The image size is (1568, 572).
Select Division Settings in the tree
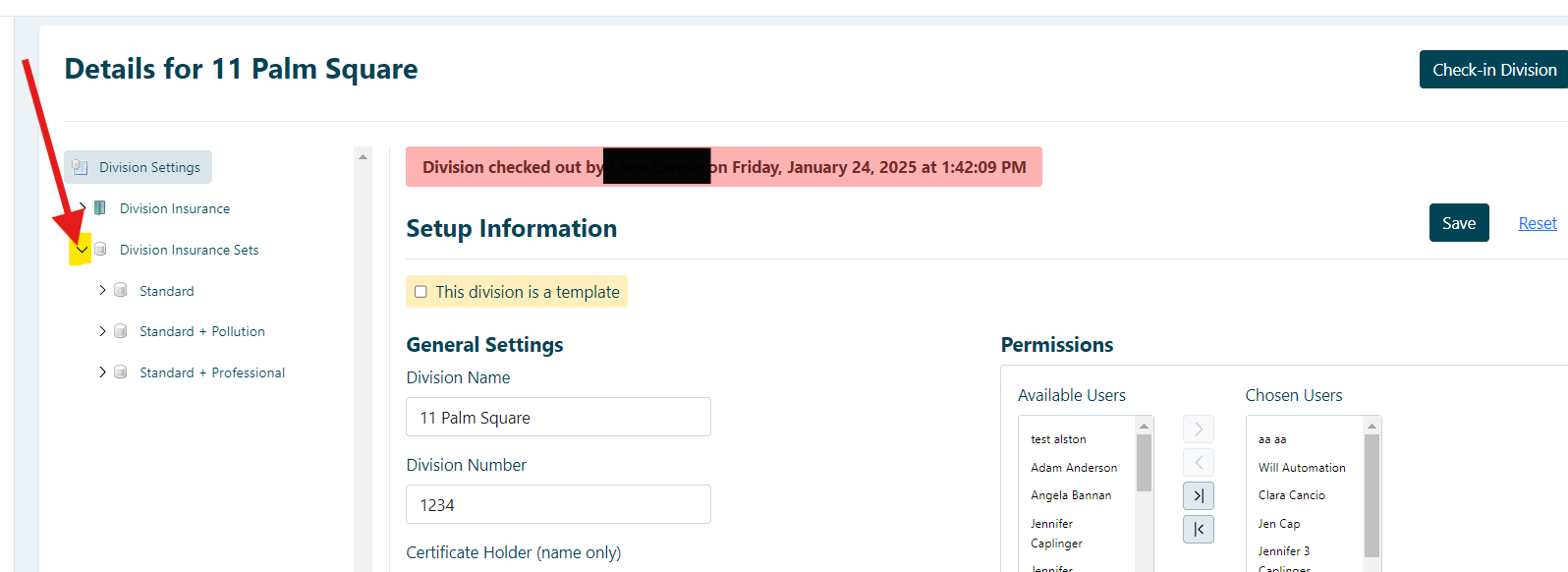149,167
